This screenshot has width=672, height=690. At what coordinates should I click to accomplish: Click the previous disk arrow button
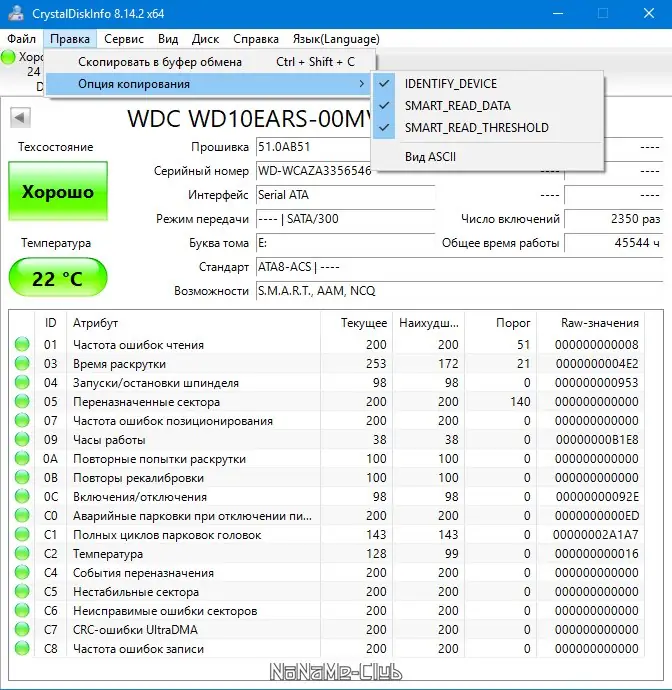(20, 117)
